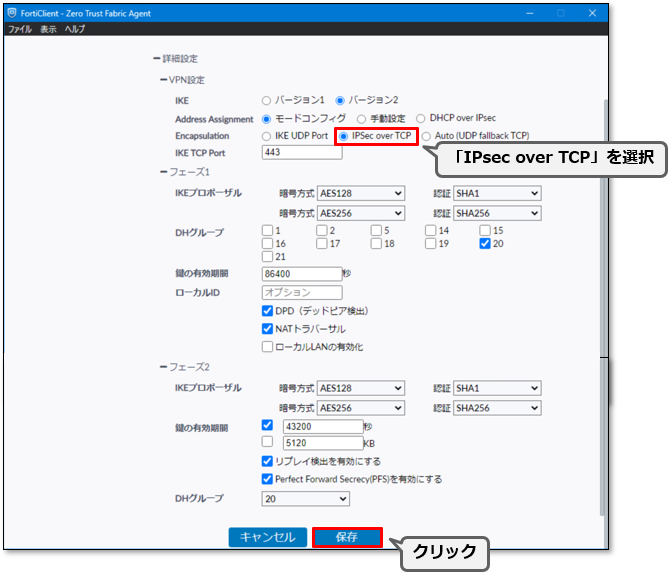Click the 保存 button
The image size is (672, 580).
(347, 537)
